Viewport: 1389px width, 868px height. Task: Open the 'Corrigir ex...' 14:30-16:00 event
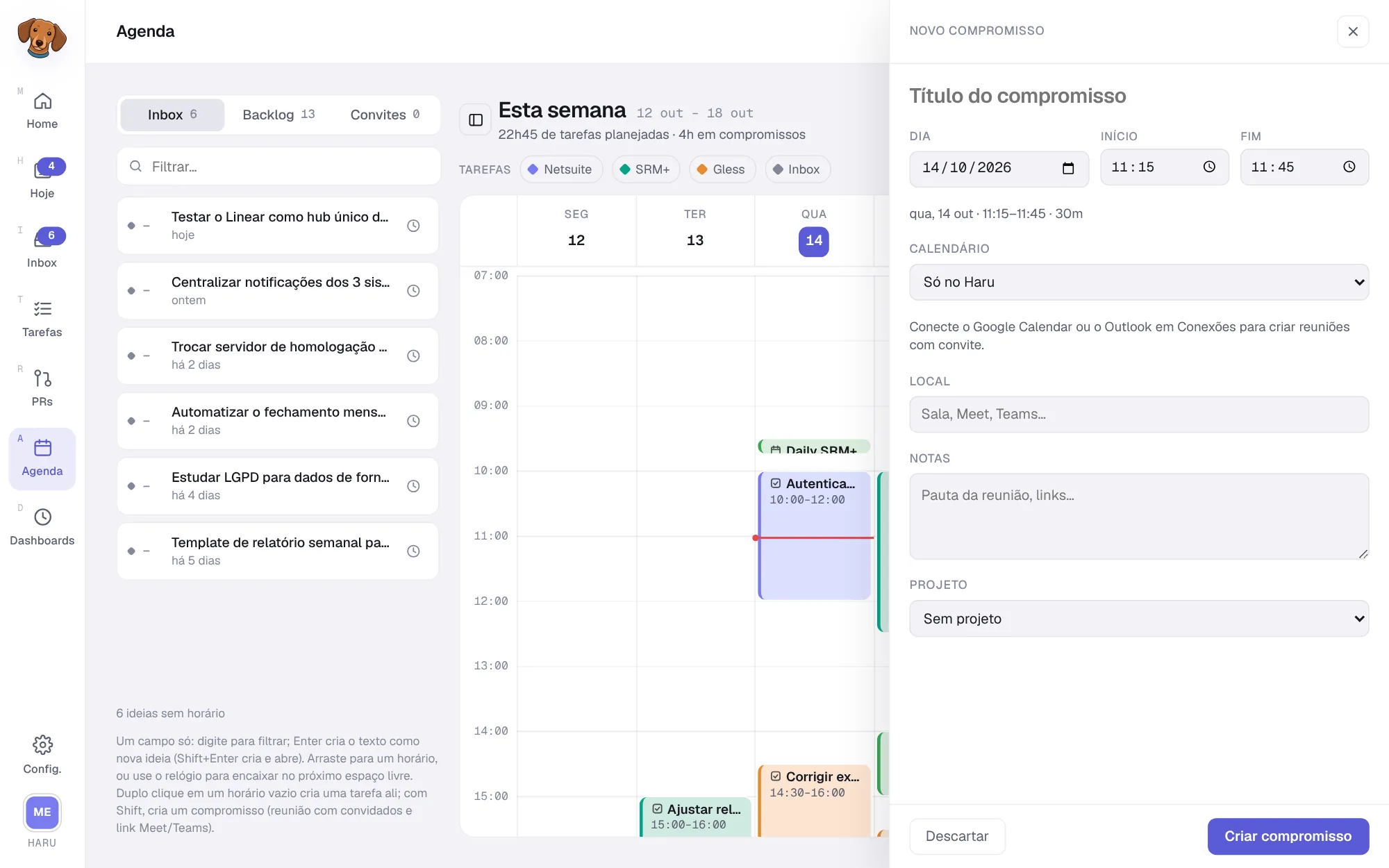pos(814,801)
